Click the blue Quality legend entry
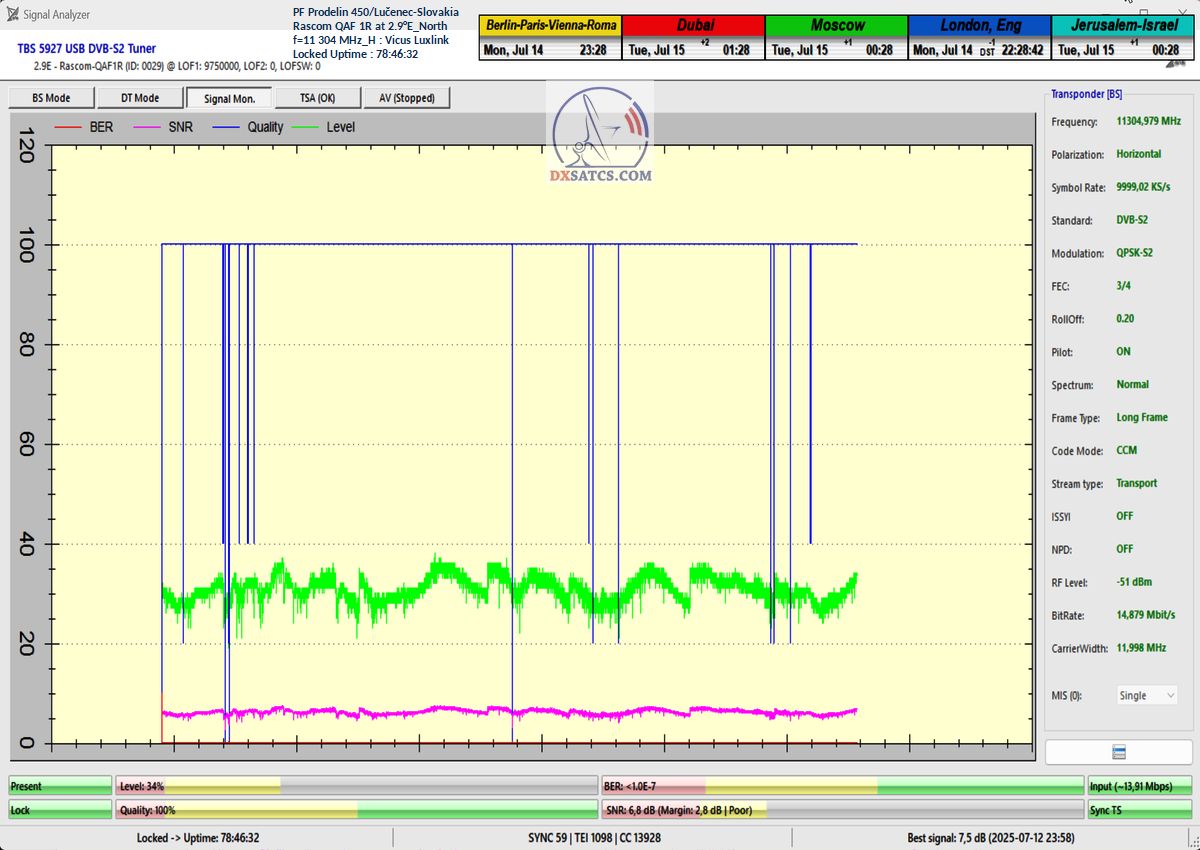Screen dimensions: 1200x850 coord(250,127)
